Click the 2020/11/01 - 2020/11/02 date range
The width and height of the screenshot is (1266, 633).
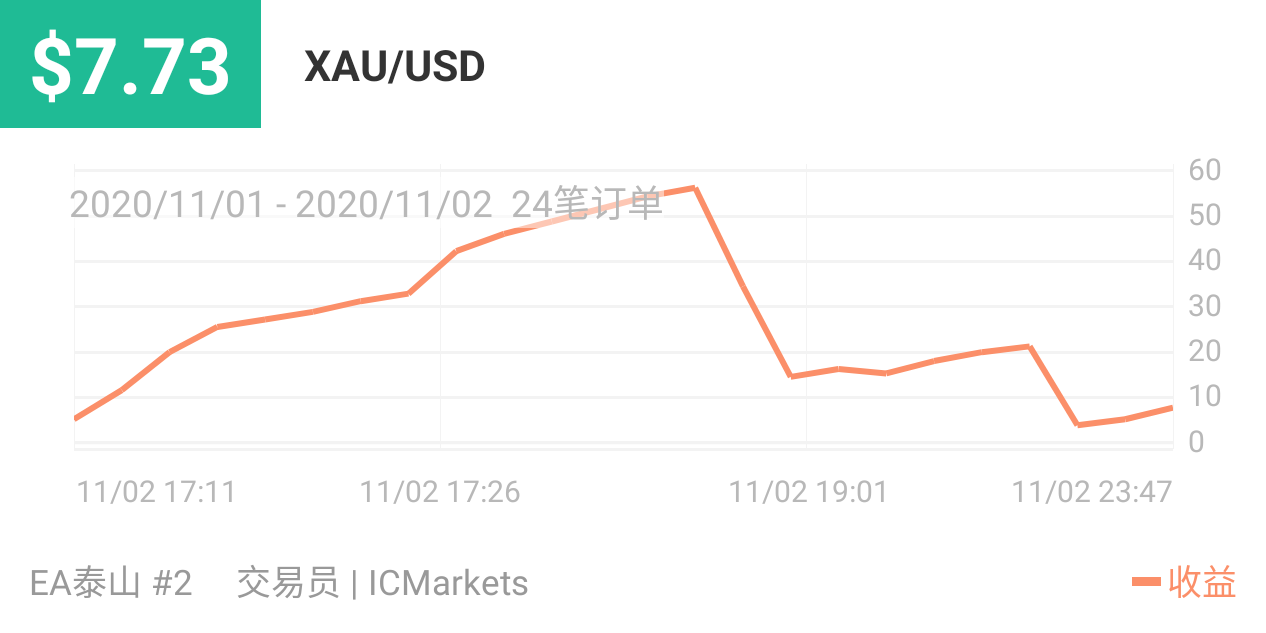281,205
